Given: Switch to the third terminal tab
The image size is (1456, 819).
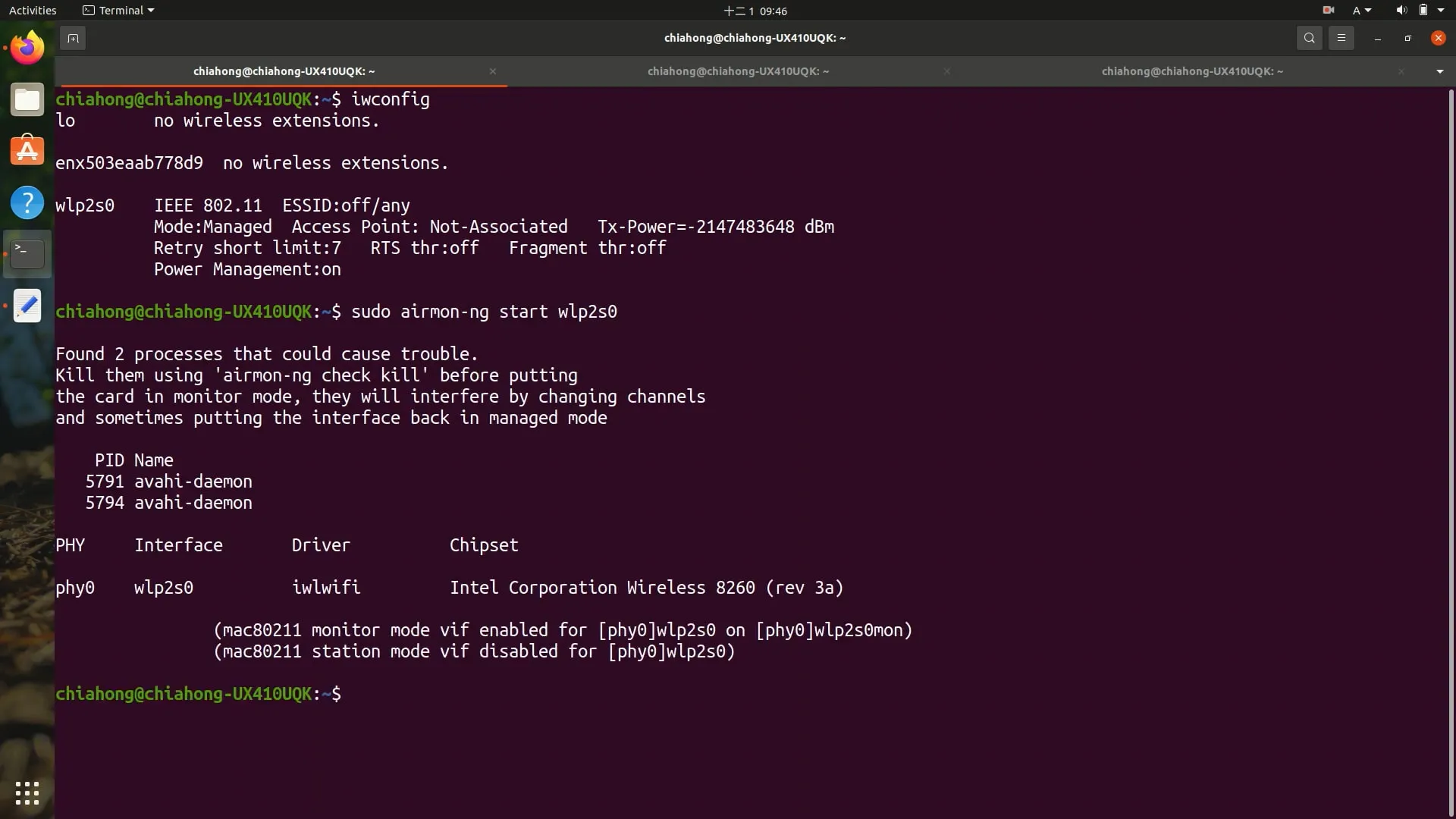Looking at the screenshot, I should (x=1191, y=71).
